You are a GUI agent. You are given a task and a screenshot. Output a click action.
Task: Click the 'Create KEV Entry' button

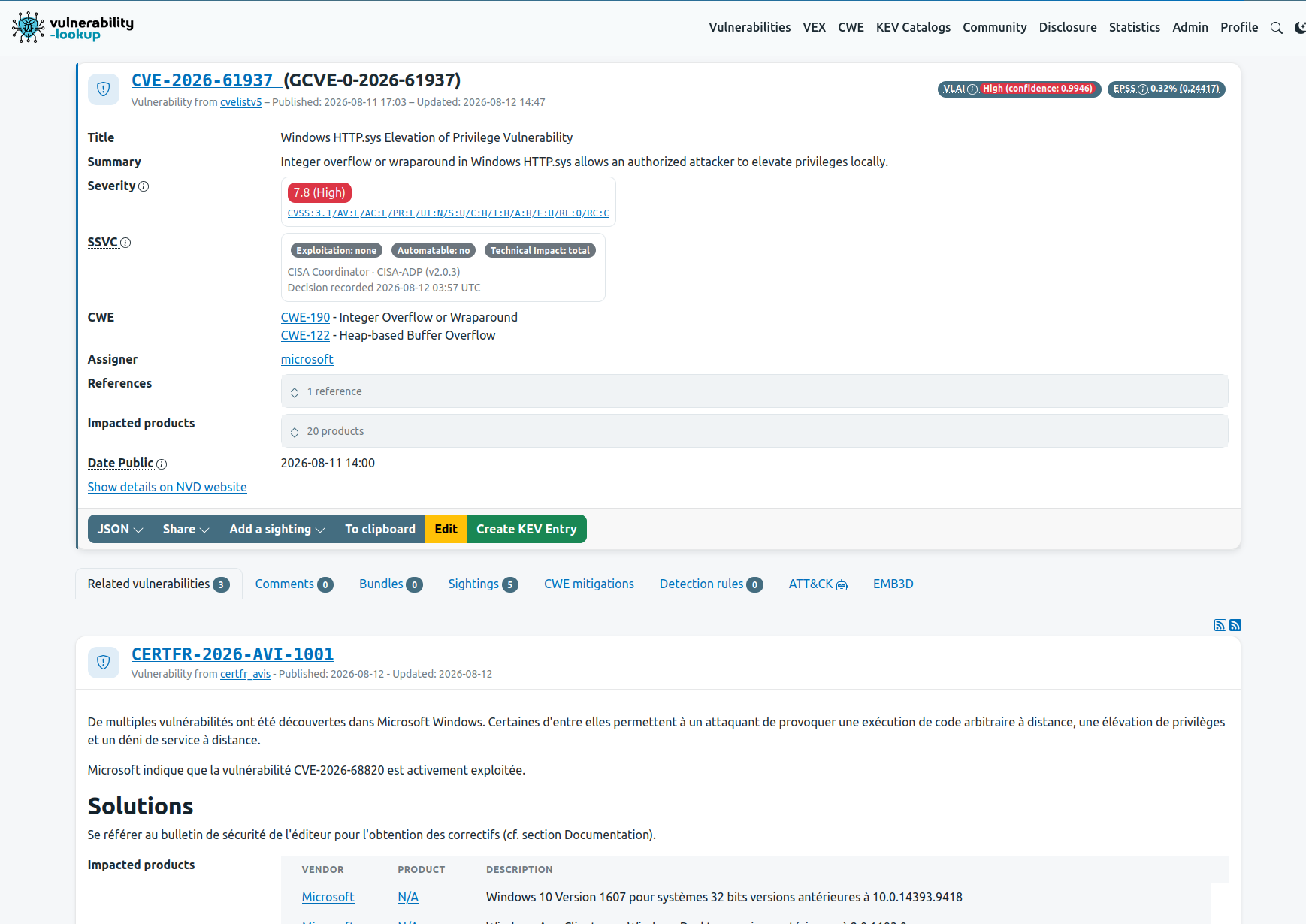coord(527,529)
